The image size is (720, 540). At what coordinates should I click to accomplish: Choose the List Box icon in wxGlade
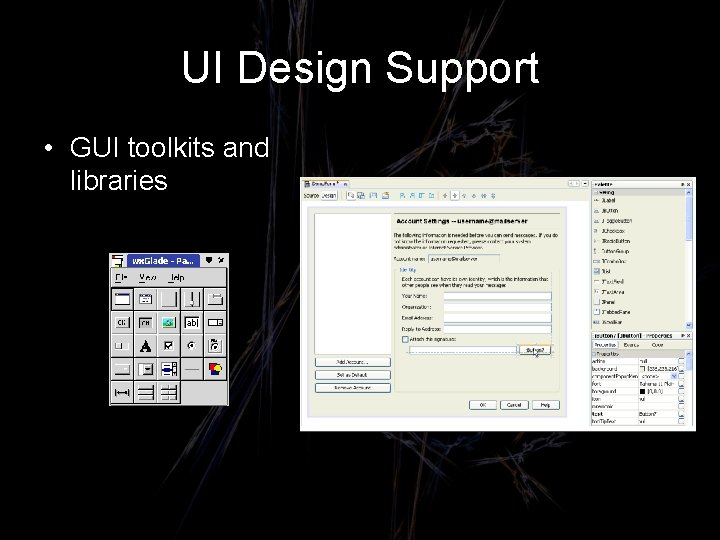(x=169, y=369)
